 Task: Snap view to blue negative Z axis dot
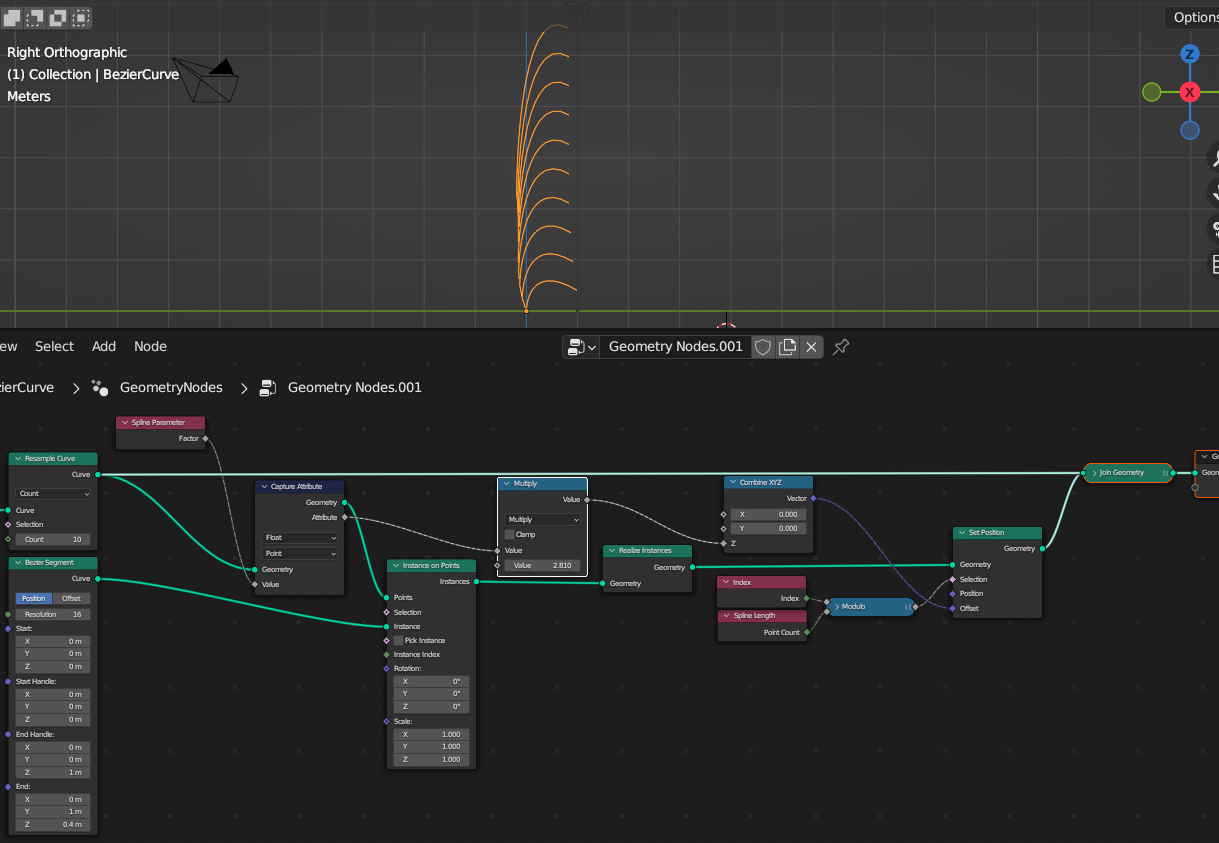[1189, 130]
